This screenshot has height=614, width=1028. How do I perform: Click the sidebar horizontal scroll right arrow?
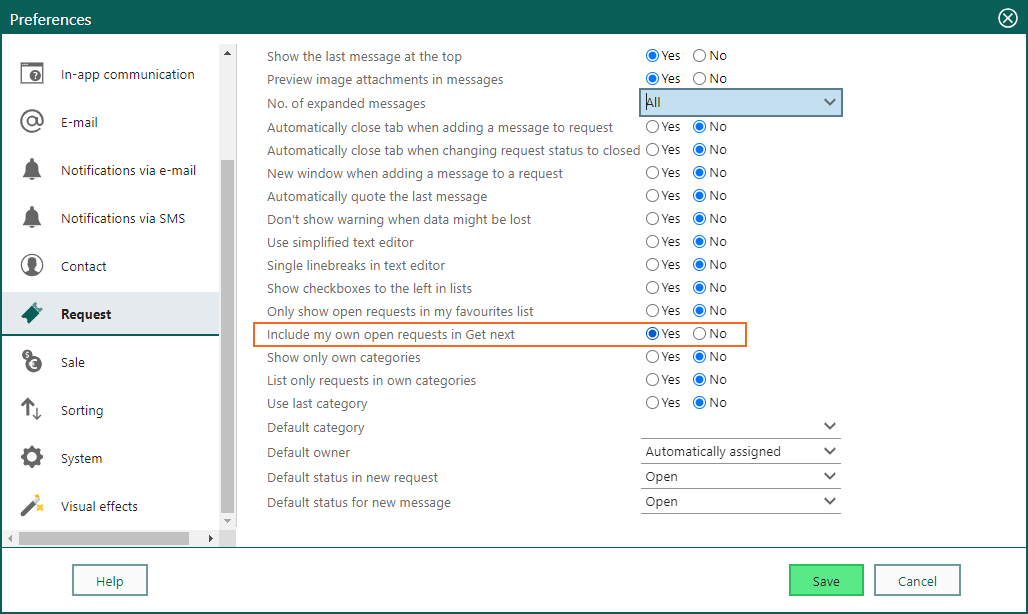coord(210,538)
